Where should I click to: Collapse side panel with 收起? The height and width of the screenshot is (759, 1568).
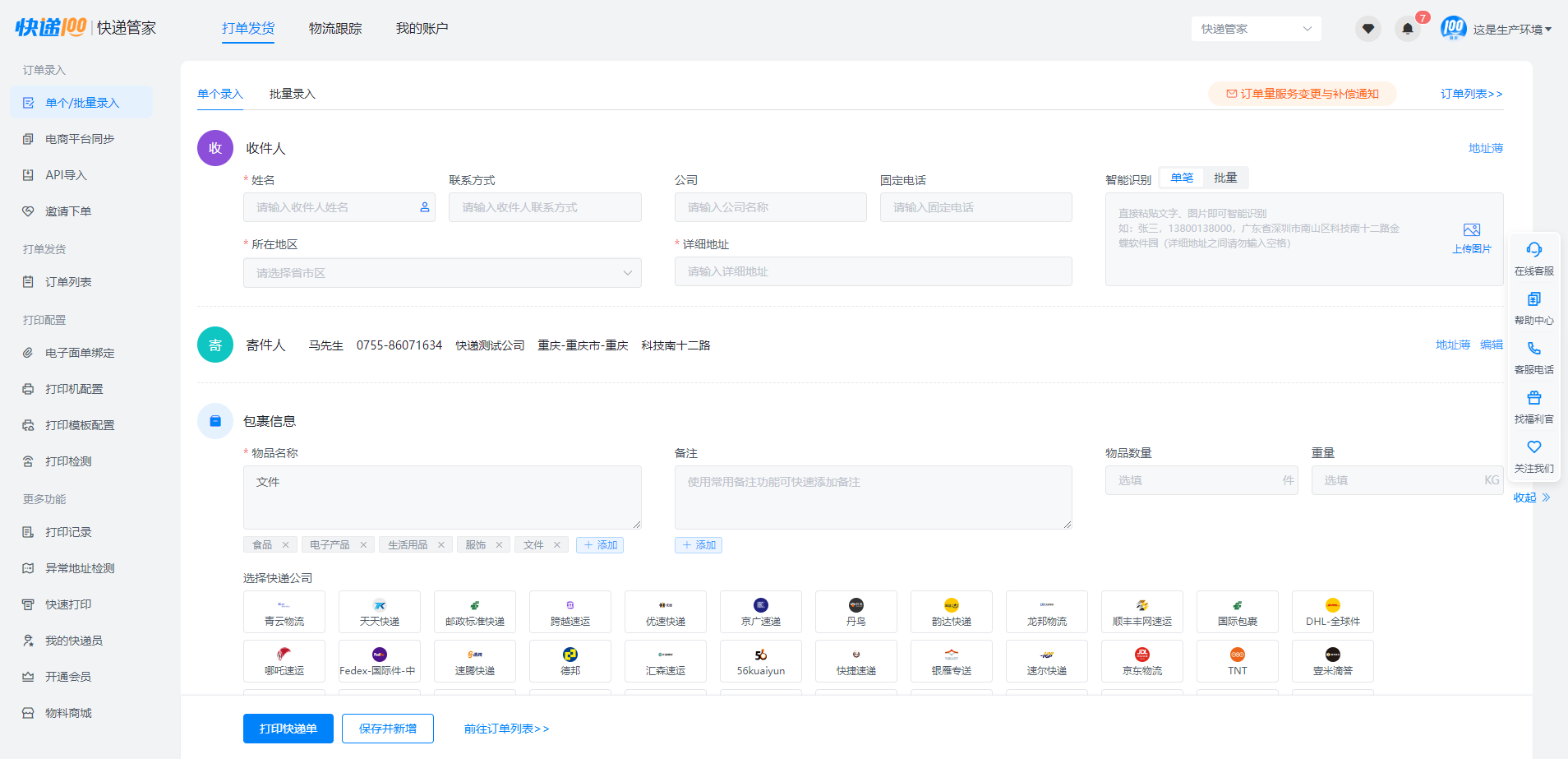click(1532, 498)
